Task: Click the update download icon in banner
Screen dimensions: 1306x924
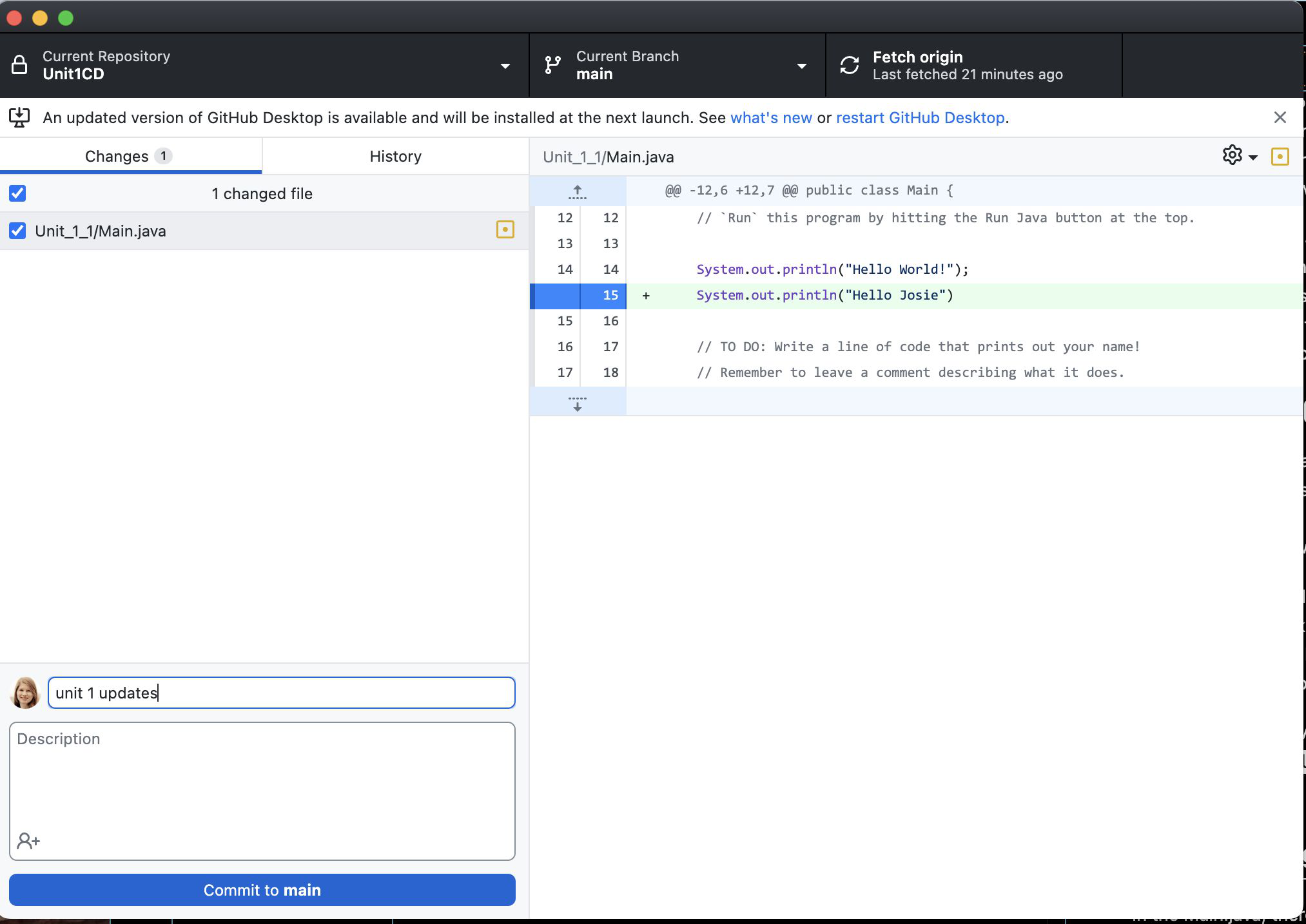Action: pos(19,117)
